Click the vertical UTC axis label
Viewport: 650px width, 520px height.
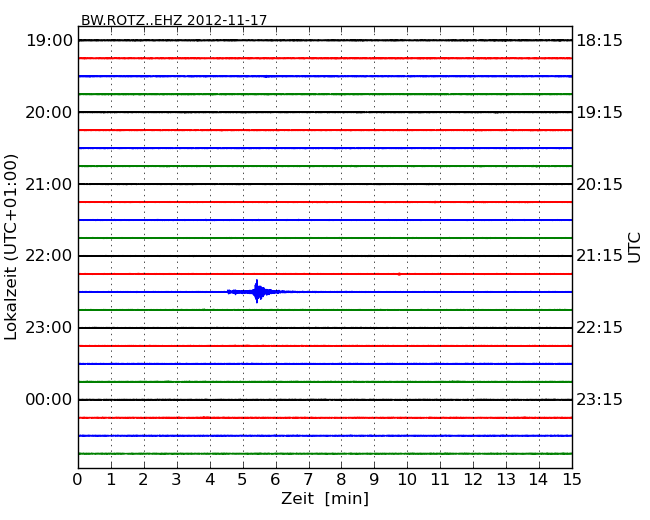(x=634, y=248)
